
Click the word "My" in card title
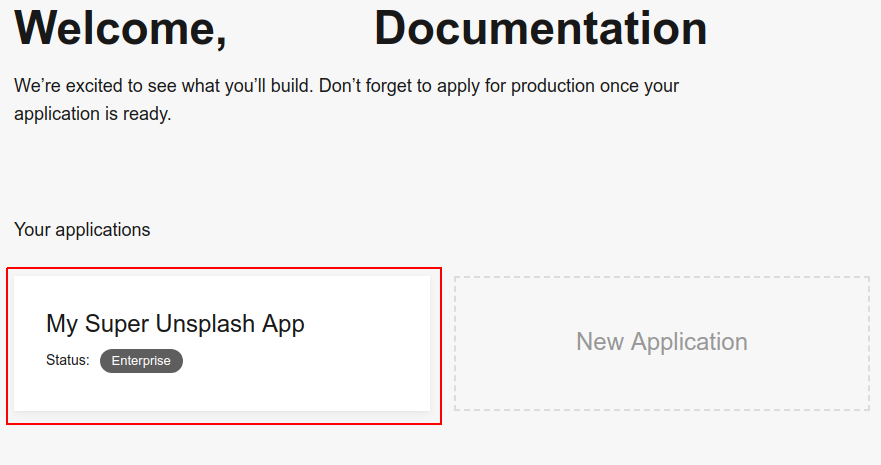61,324
